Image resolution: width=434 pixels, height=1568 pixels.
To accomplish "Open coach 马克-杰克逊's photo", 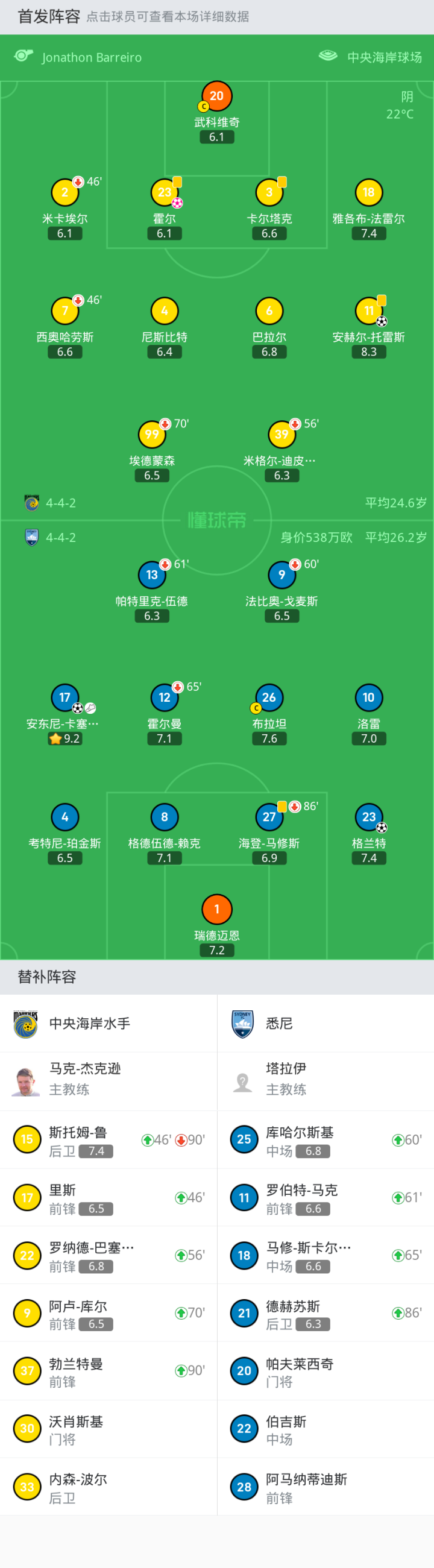I will pyautogui.click(x=25, y=1081).
